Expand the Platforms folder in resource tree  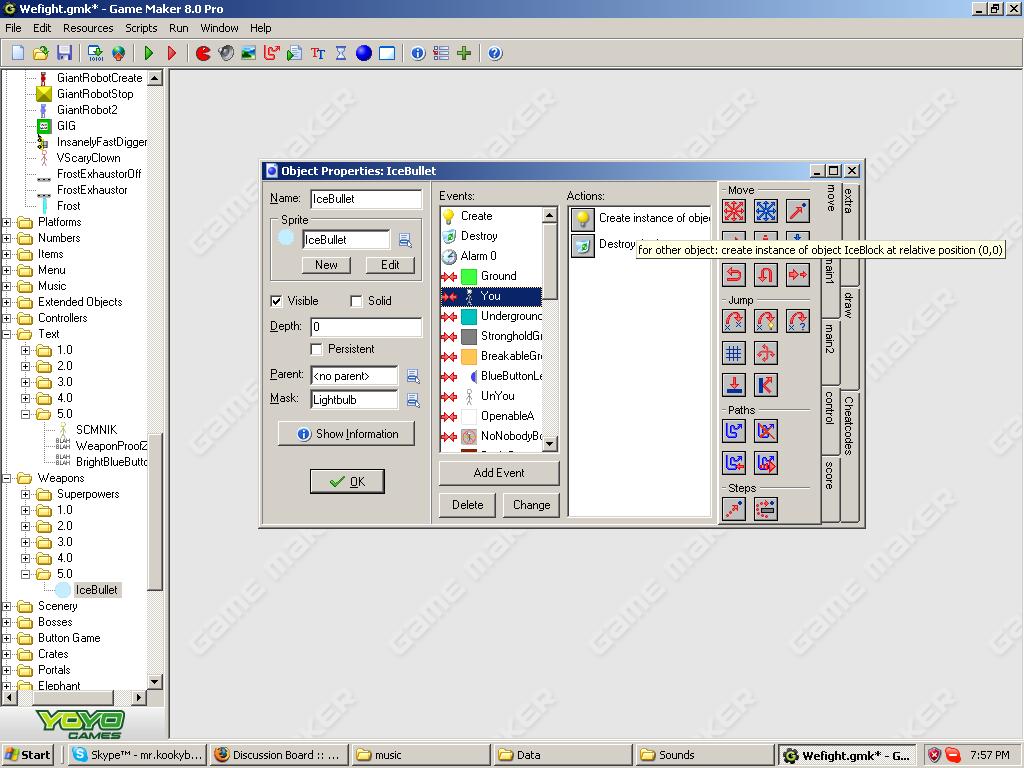point(7,222)
